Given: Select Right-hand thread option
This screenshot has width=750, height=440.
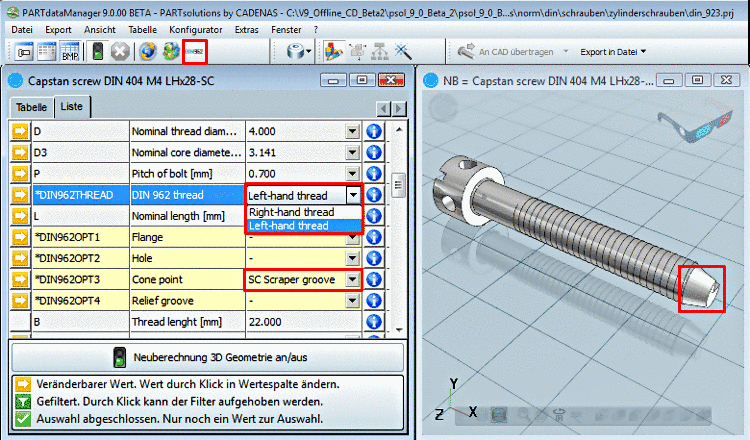Looking at the screenshot, I should click(x=304, y=212).
